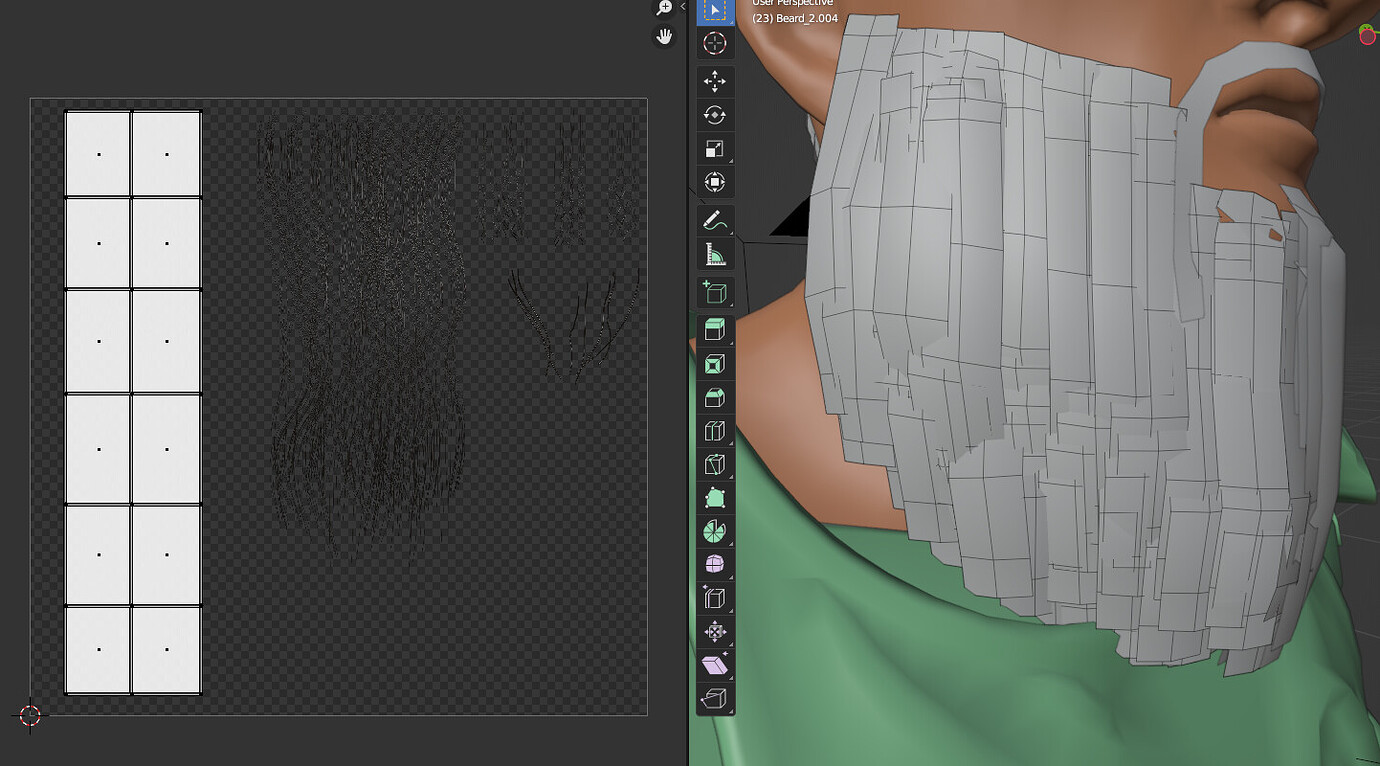Image resolution: width=1380 pixels, height=766 pixels.
Task: Choose the Smooth vertices tool
Action: pos(714,565)
